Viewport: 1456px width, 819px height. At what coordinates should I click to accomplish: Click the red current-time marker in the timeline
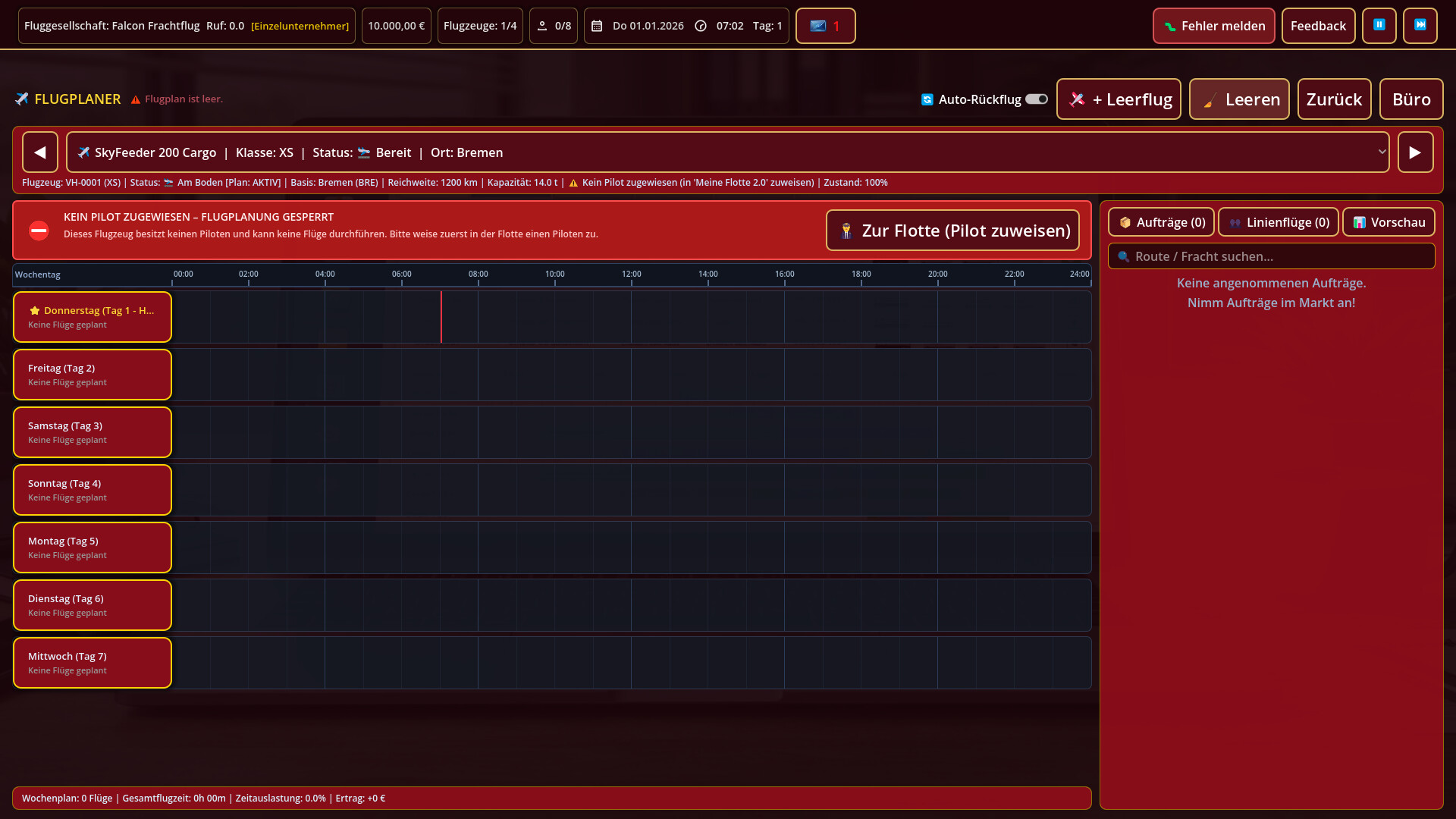[441, 317]
